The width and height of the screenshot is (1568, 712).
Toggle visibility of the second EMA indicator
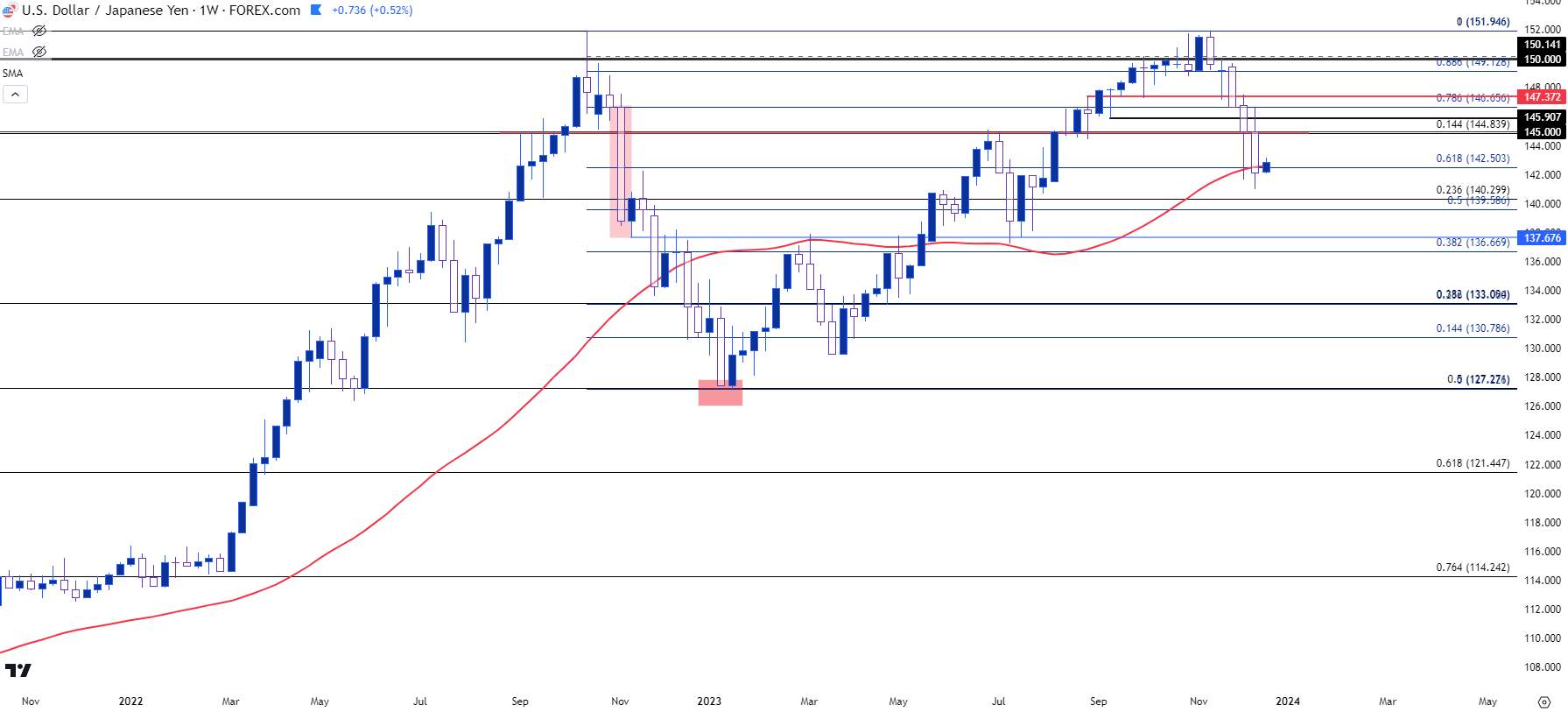point(39,52)
